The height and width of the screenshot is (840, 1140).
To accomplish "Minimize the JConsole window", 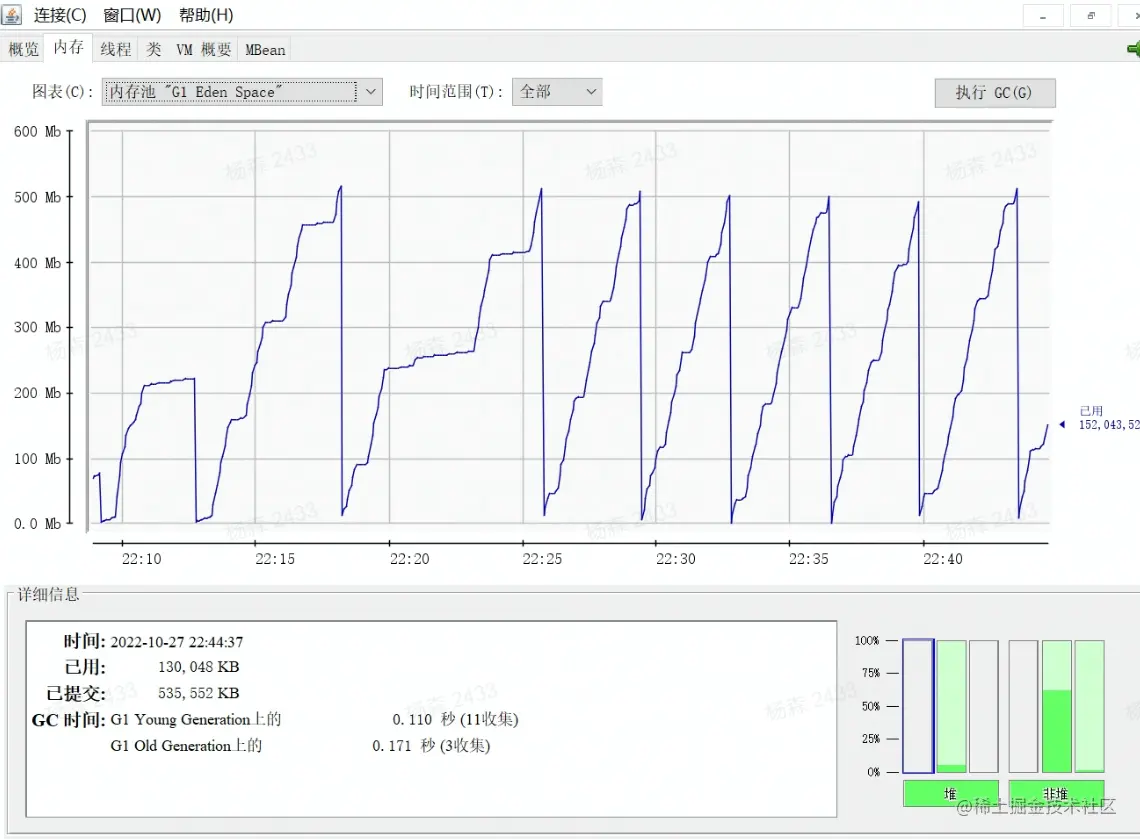I will point(1043,15).
